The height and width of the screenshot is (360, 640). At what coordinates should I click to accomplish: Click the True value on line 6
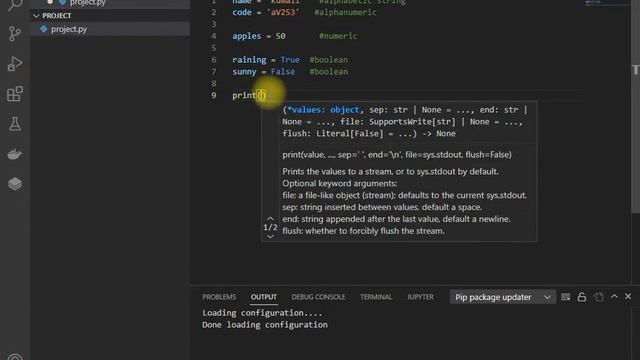click(x=290, y=60)
